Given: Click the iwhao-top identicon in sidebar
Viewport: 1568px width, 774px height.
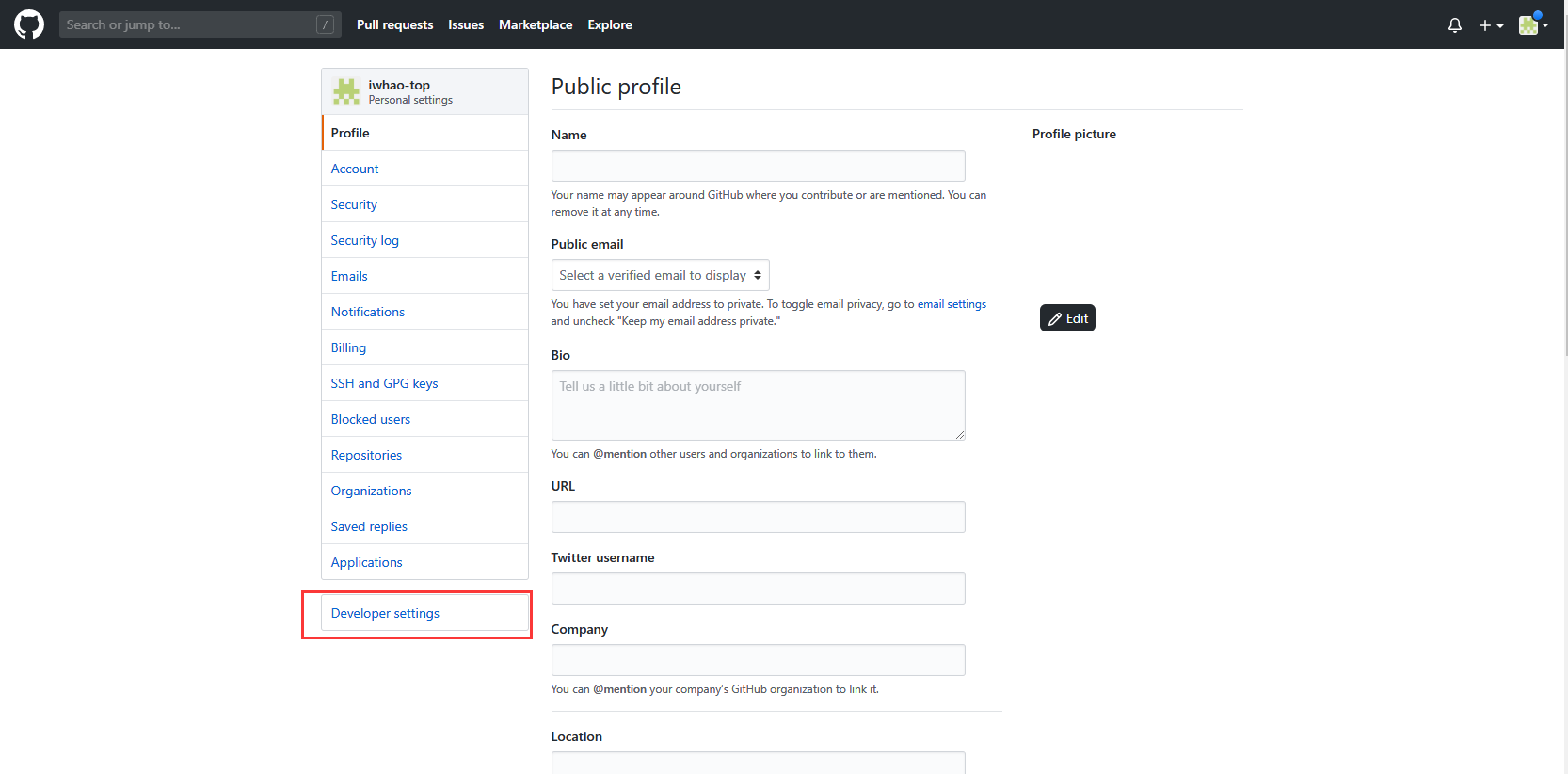Looking at the screenshot, I should click(346, 91).
